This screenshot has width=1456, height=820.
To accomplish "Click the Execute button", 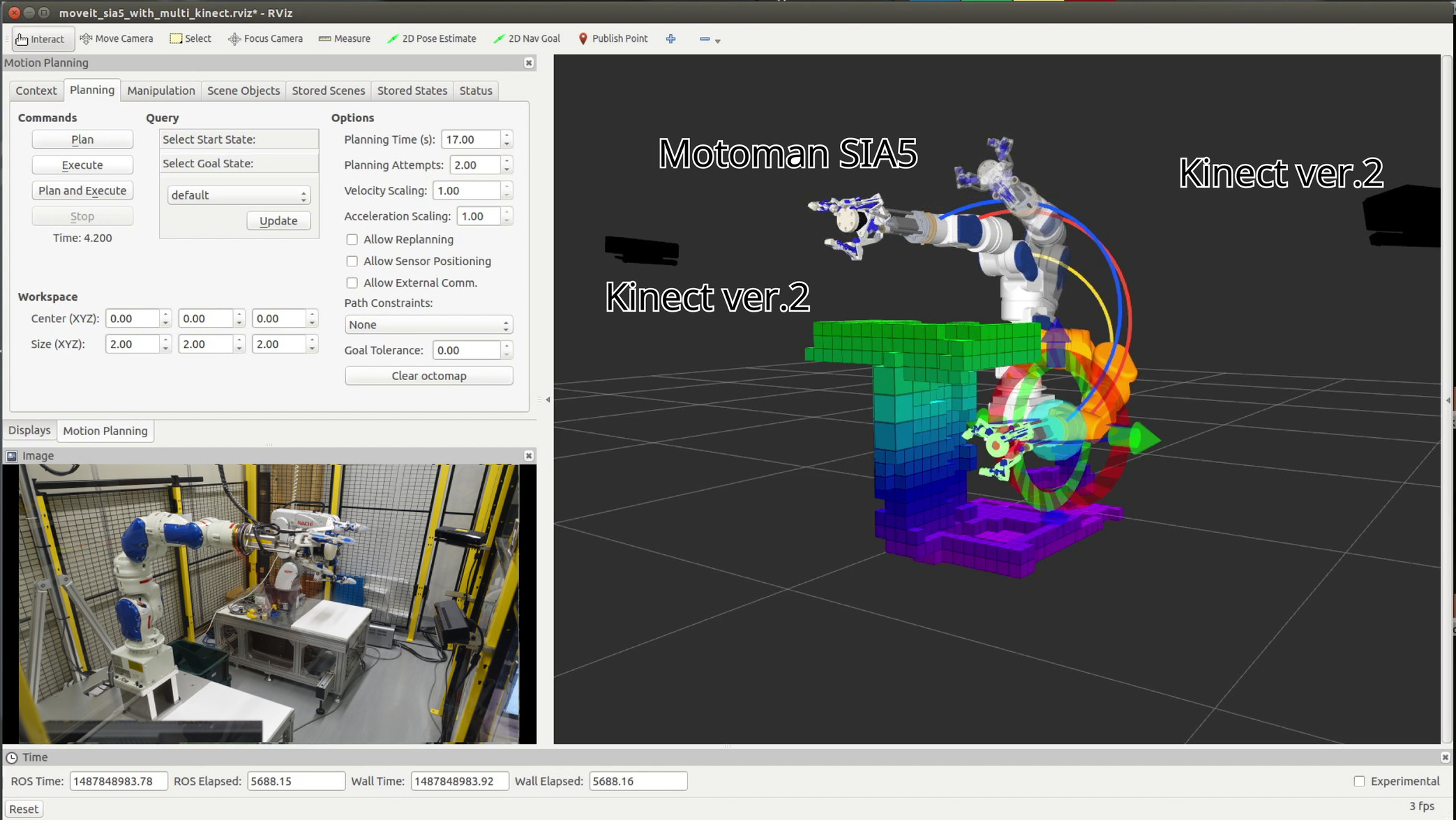I will tap(82, 165).
